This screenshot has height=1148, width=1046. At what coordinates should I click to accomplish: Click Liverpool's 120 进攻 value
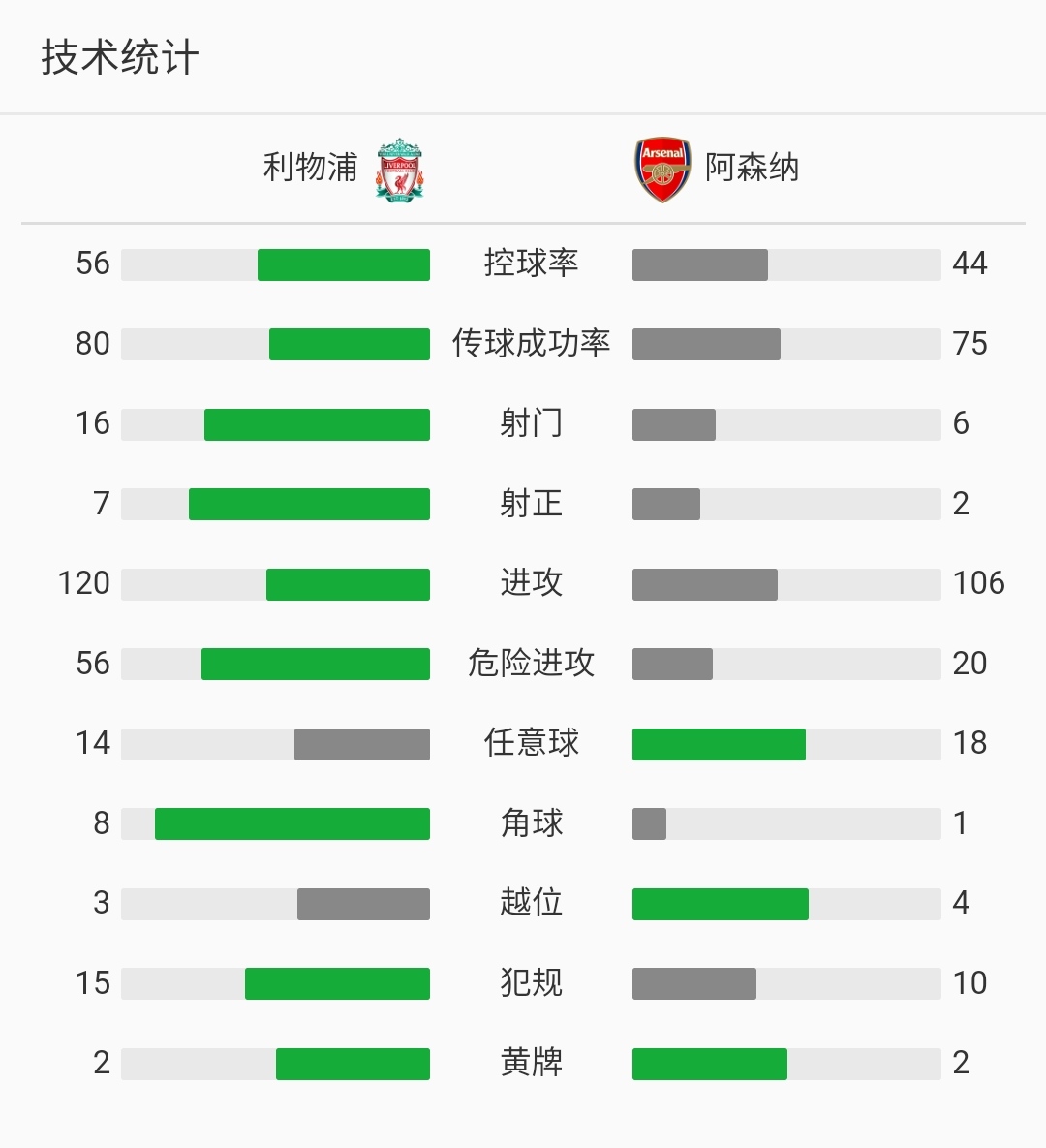pyautogui.click(x=84, y=583)
